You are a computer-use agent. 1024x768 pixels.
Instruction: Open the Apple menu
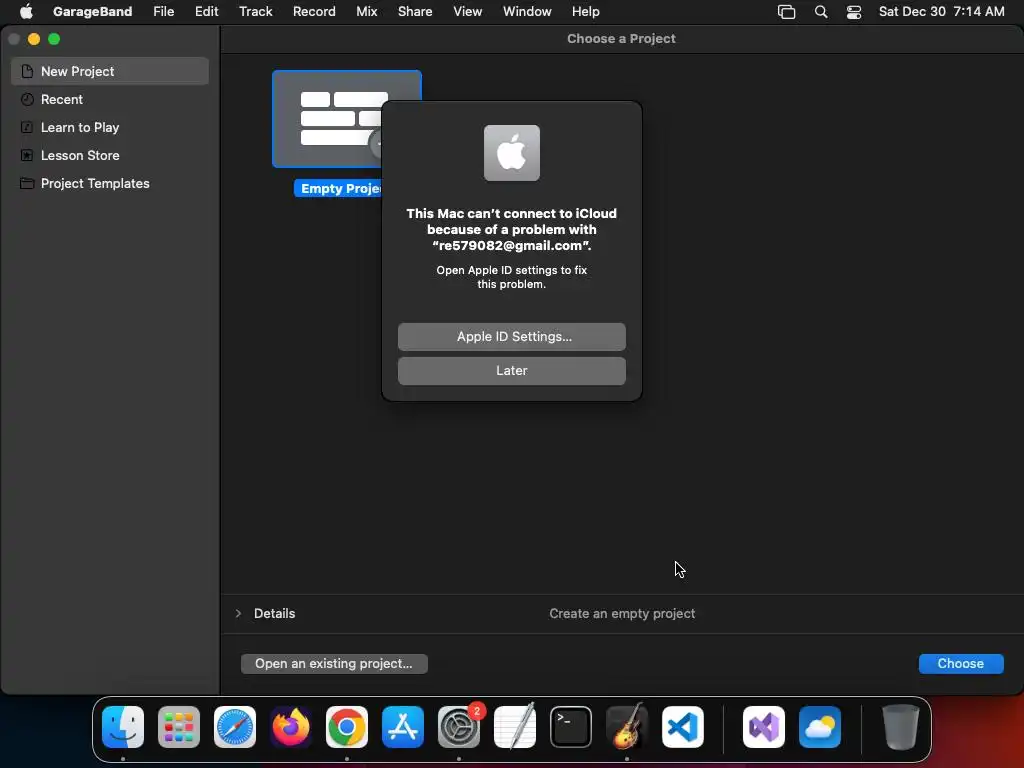click(25, 11)
